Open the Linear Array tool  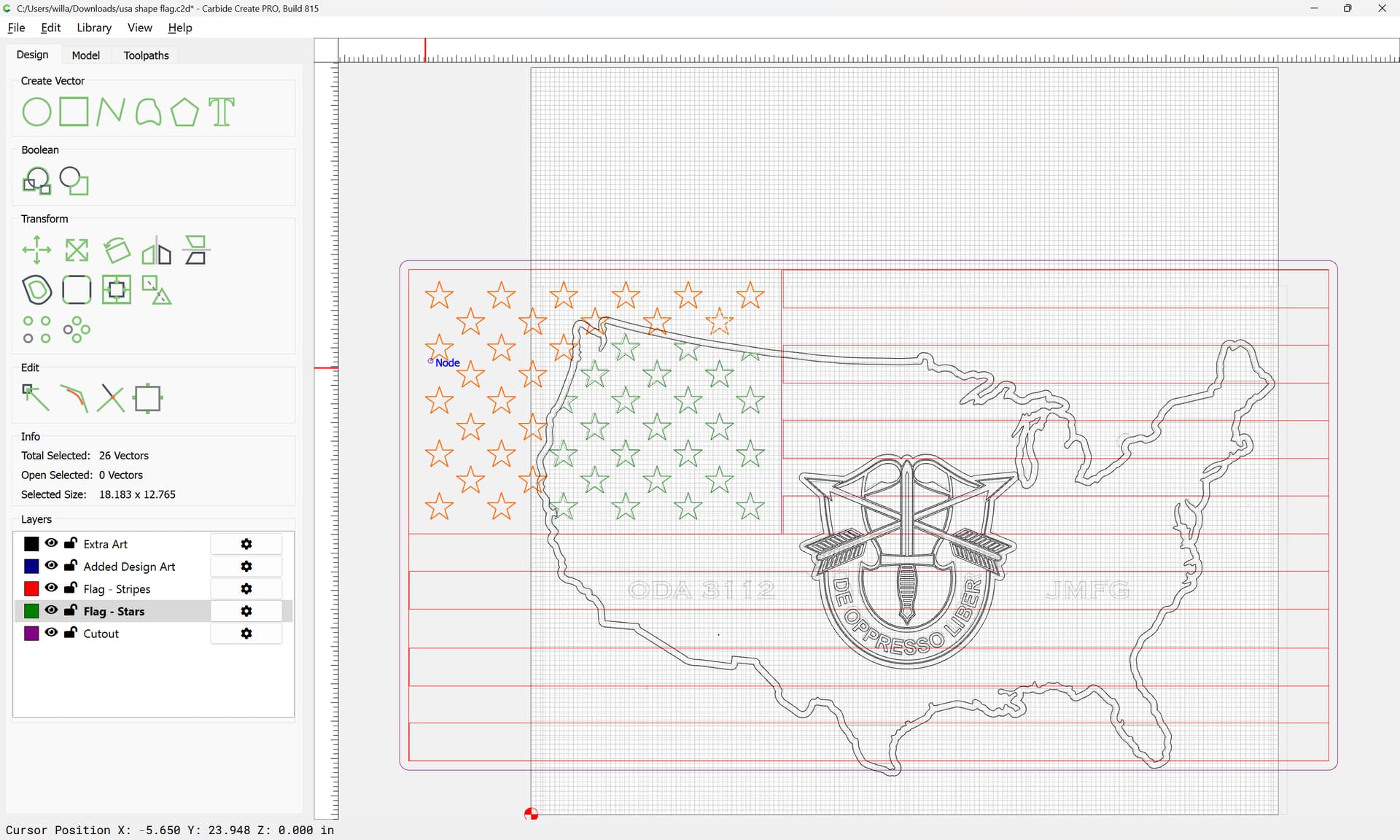(x=36, y=330)
